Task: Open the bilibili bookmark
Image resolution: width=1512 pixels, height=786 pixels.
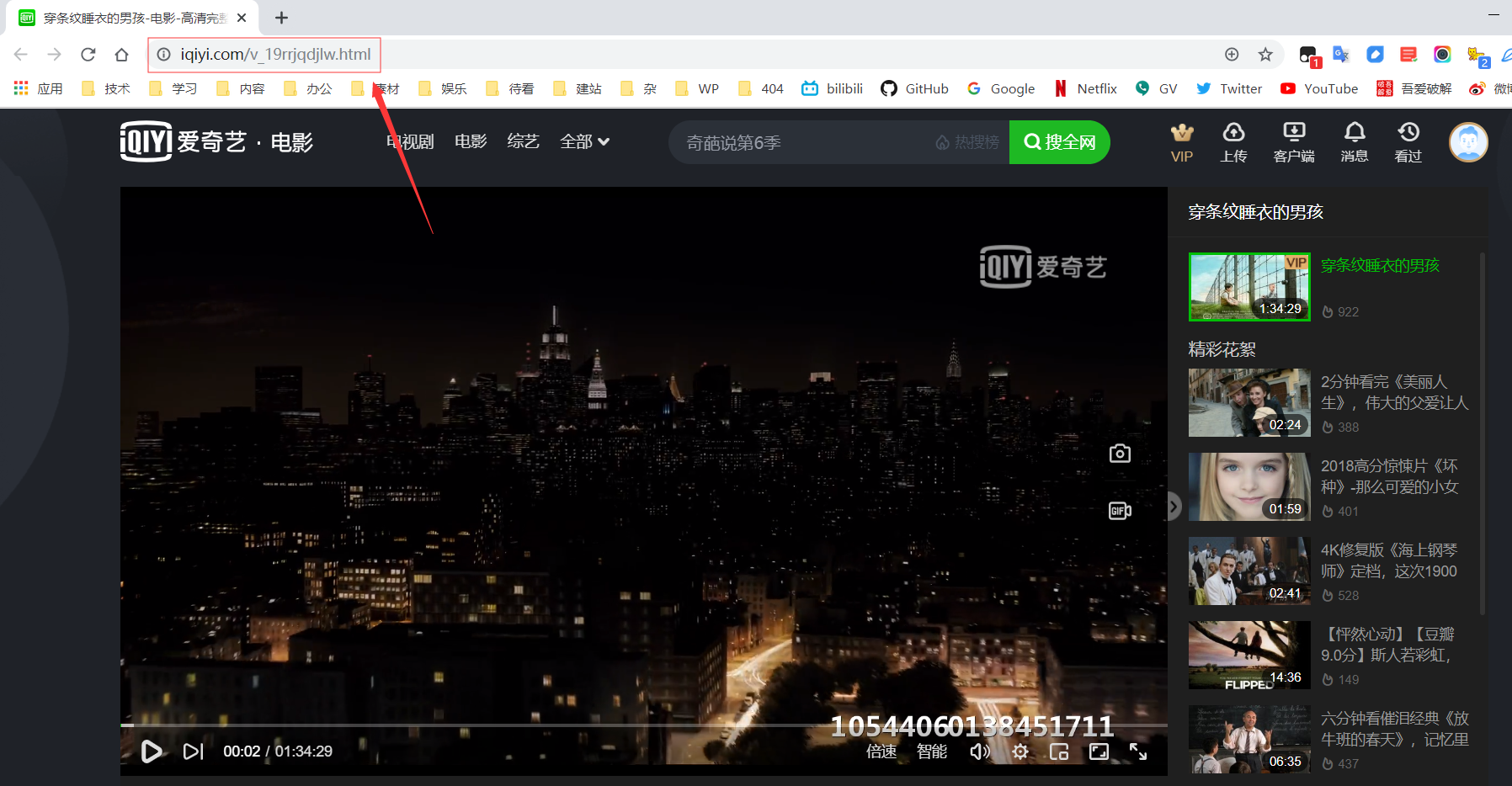Action: click(832, 88)
